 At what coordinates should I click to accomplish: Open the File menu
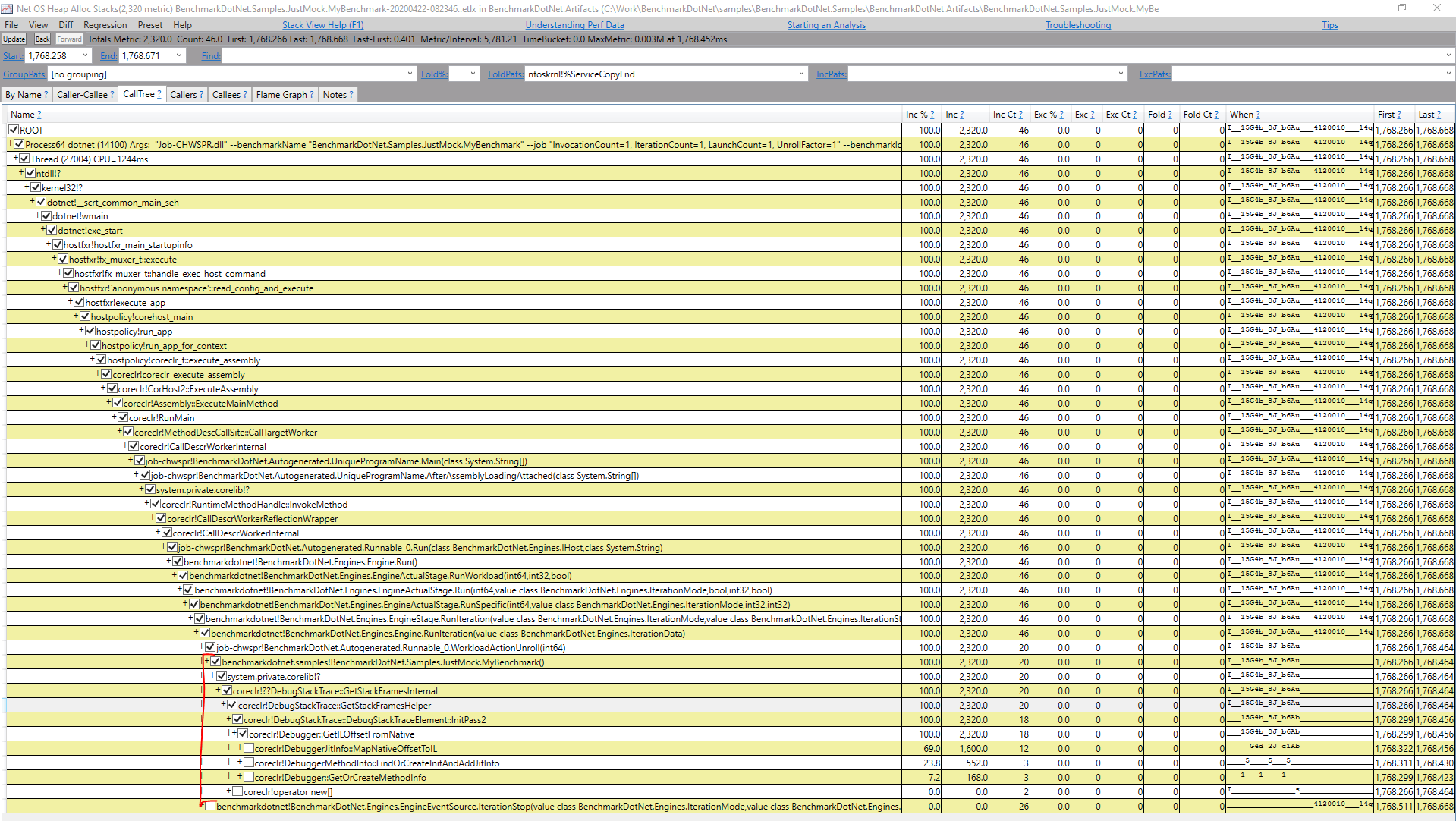coord(11,24)
